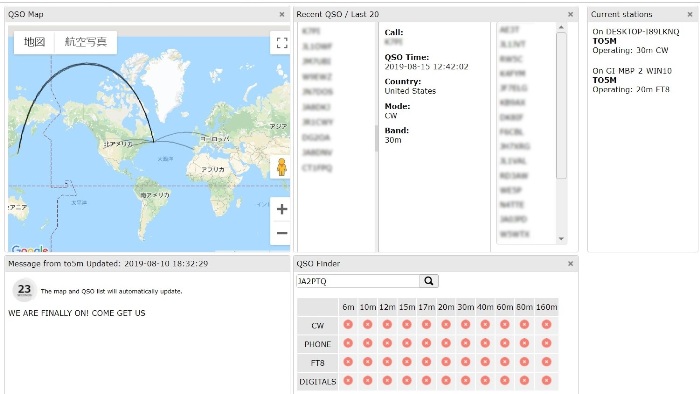This screenshot has width=700, height=394.
Task: Click the 北アメリカ label on the map
Action: (x=118, y=144)
